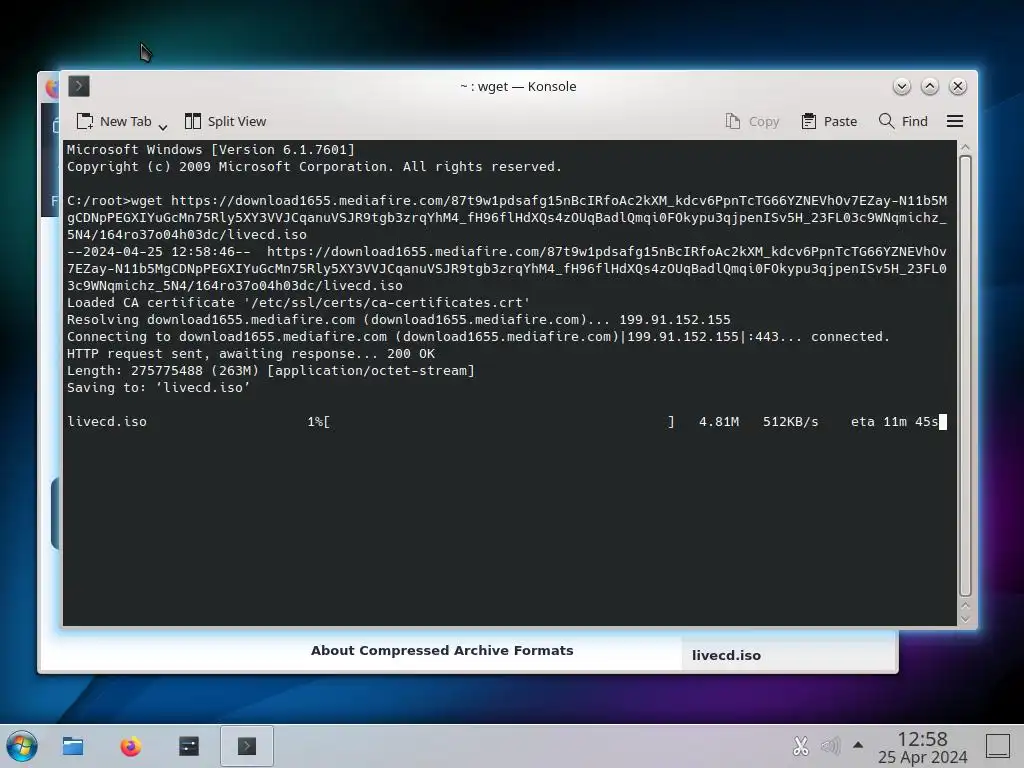Paste clipboard into the terminal

click(x=829, y=121)
